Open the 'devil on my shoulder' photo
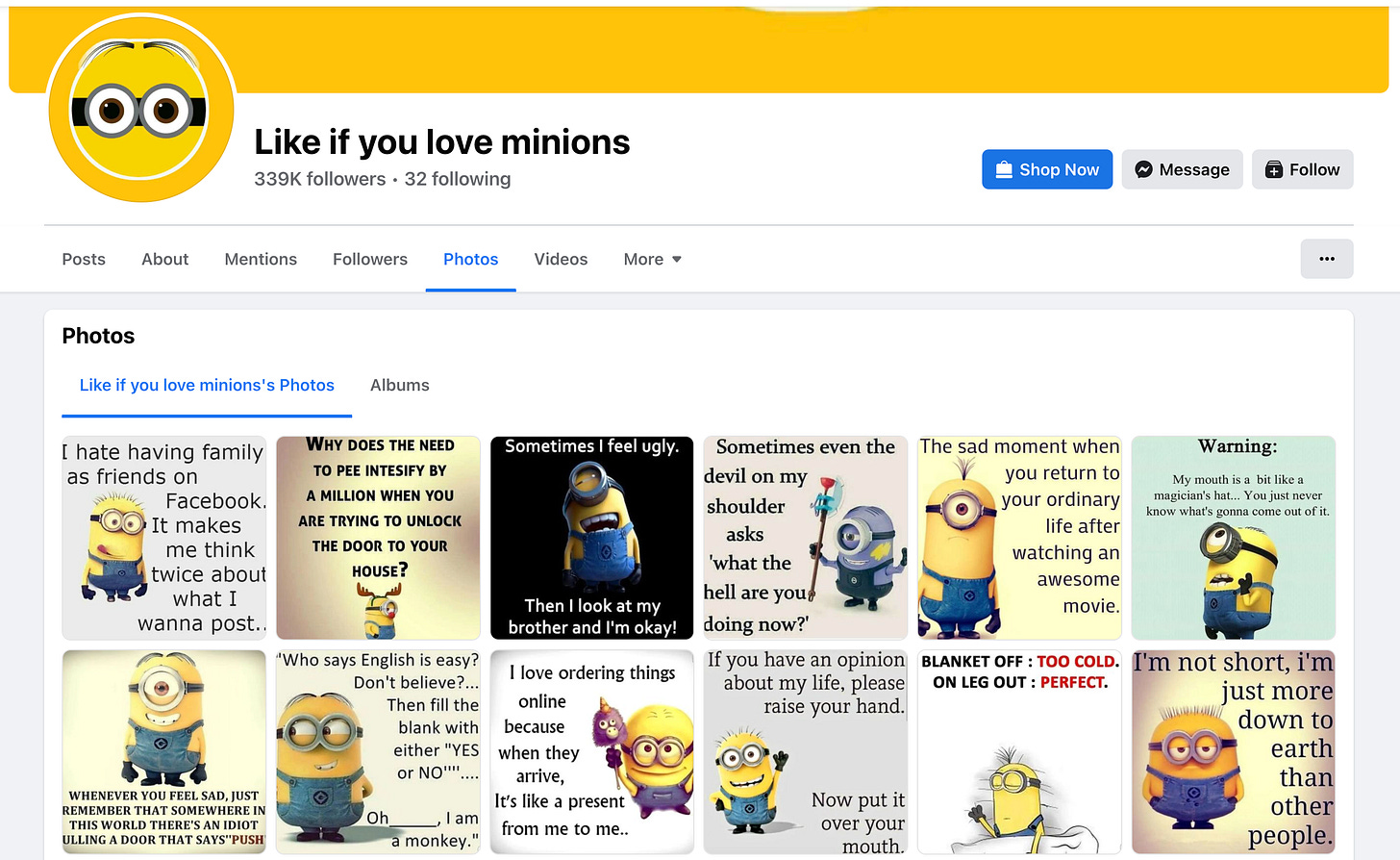 click(806, 538)
